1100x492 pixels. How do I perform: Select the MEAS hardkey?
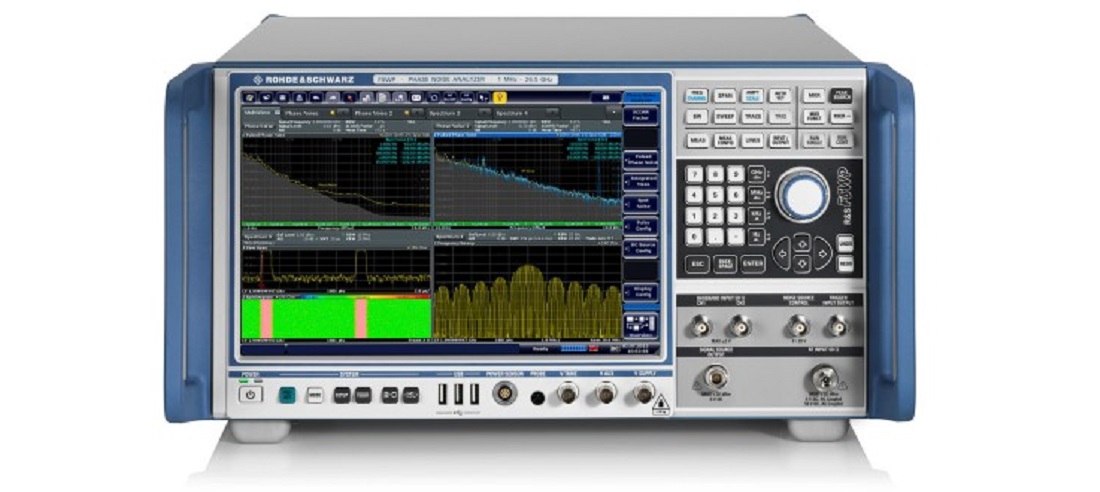point(696,140)
